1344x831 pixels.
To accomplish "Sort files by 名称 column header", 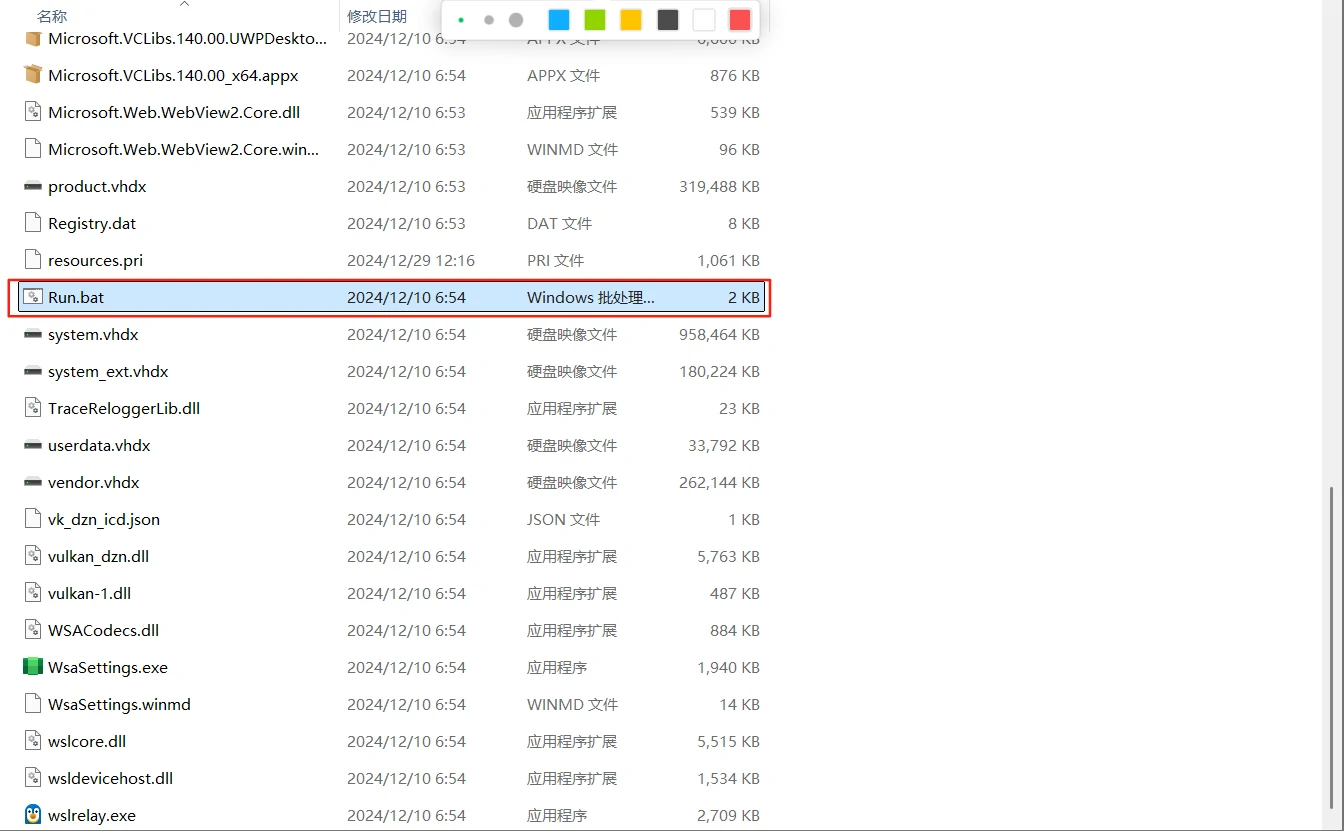I will tap(52, 16).
